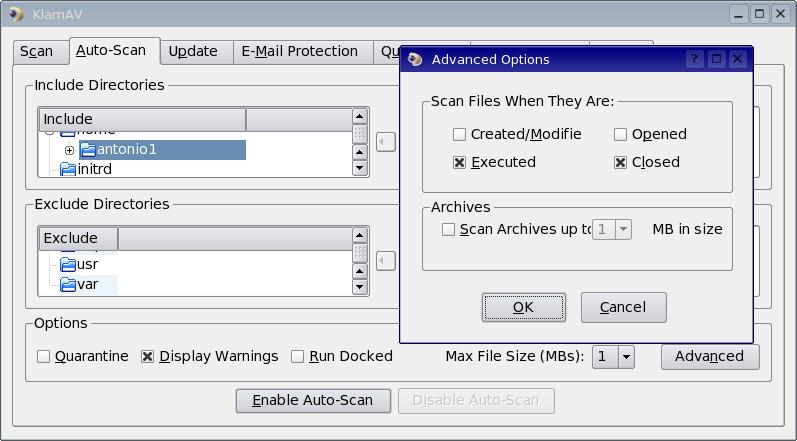
Task: Click left arrow button beside Exclude list
Action: (x=386, y=261)
